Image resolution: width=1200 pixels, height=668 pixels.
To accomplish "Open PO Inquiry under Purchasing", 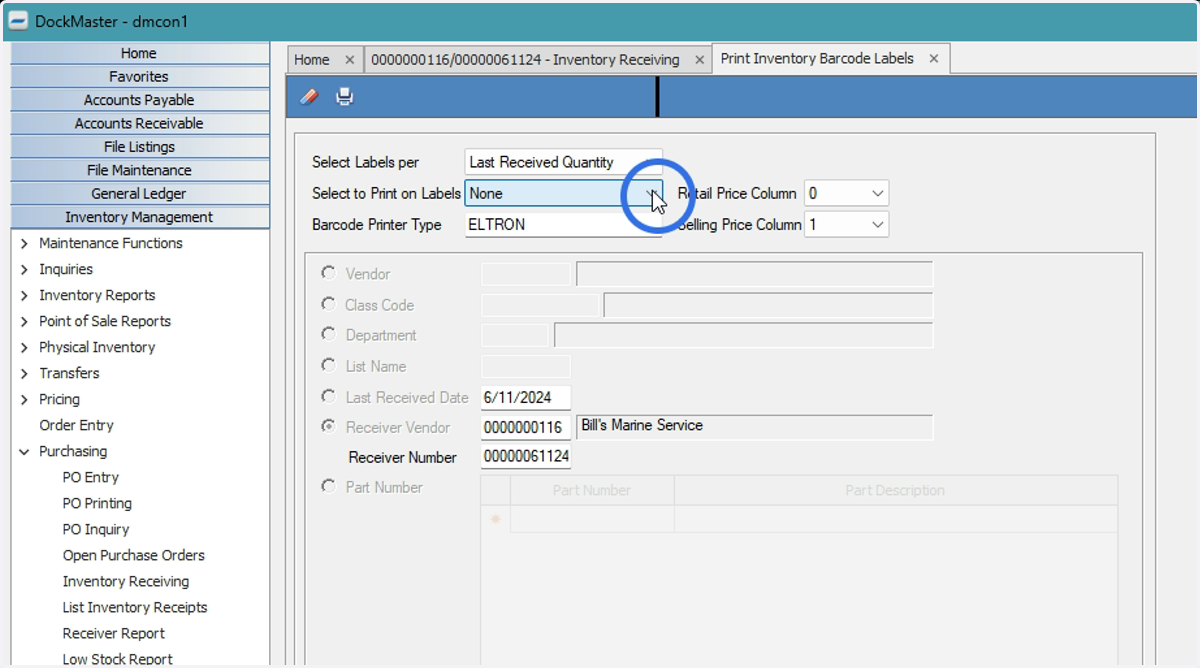I will point(95,529).
